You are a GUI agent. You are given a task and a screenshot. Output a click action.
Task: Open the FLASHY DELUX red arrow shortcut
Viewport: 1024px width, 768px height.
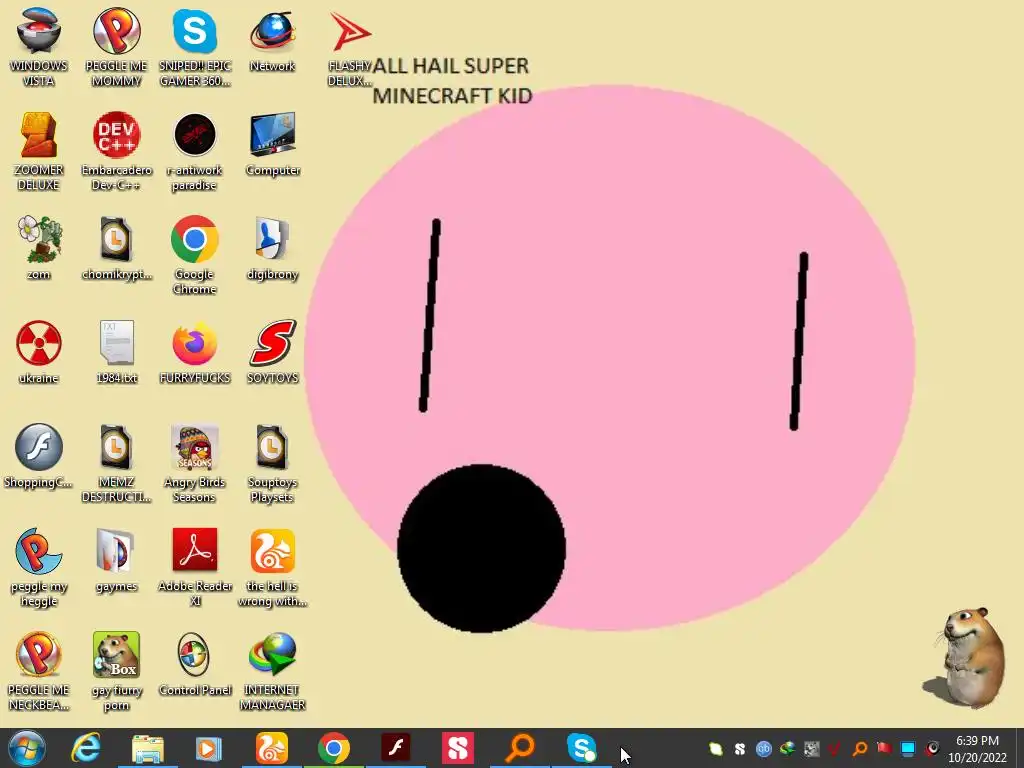pyautogui.click(x=350, y=48)
